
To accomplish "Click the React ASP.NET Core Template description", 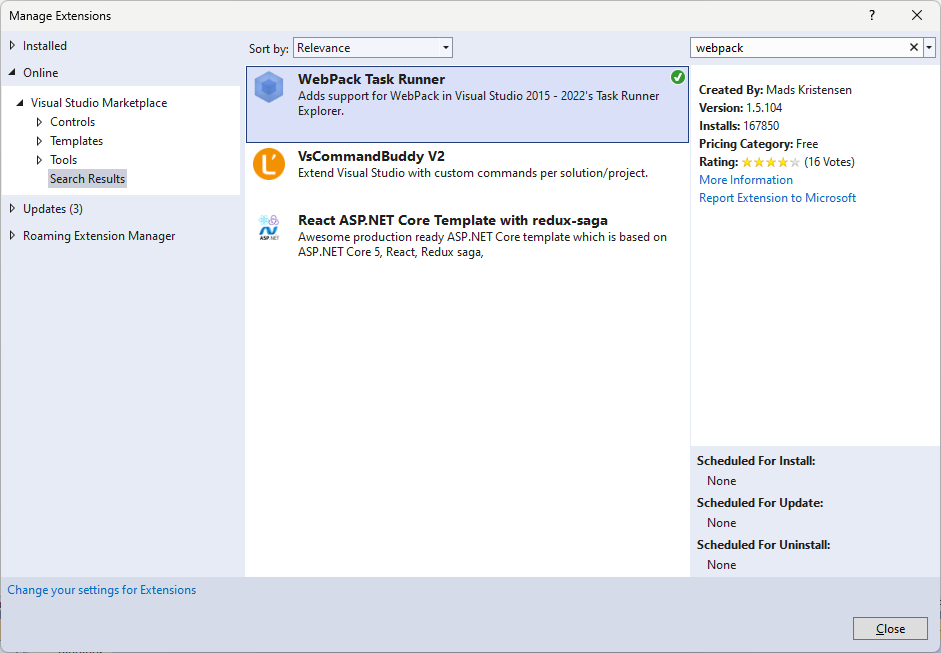I will coord(483,244).
